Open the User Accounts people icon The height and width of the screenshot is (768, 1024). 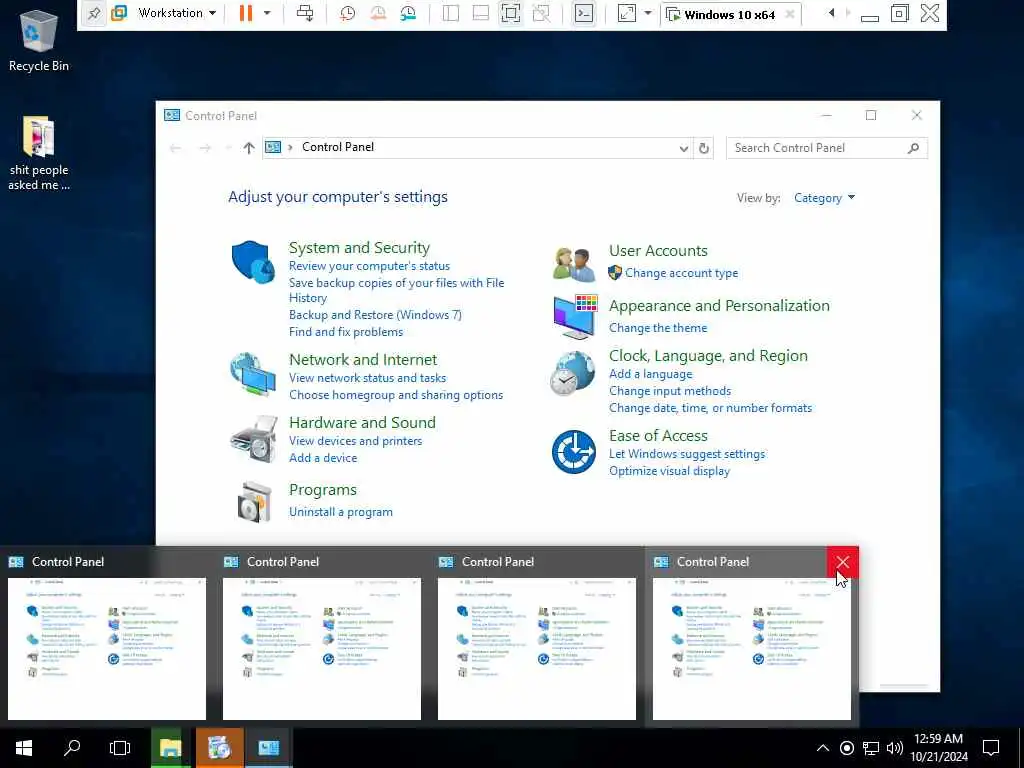coord(573,264)
